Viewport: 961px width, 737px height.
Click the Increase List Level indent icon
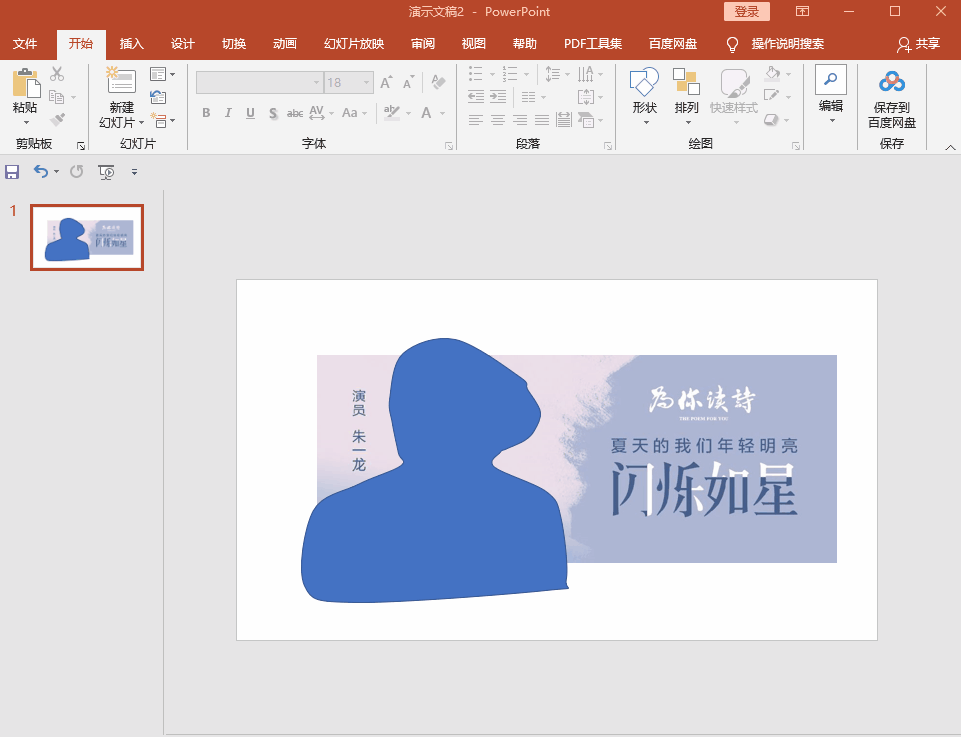[x=498, y=96]
